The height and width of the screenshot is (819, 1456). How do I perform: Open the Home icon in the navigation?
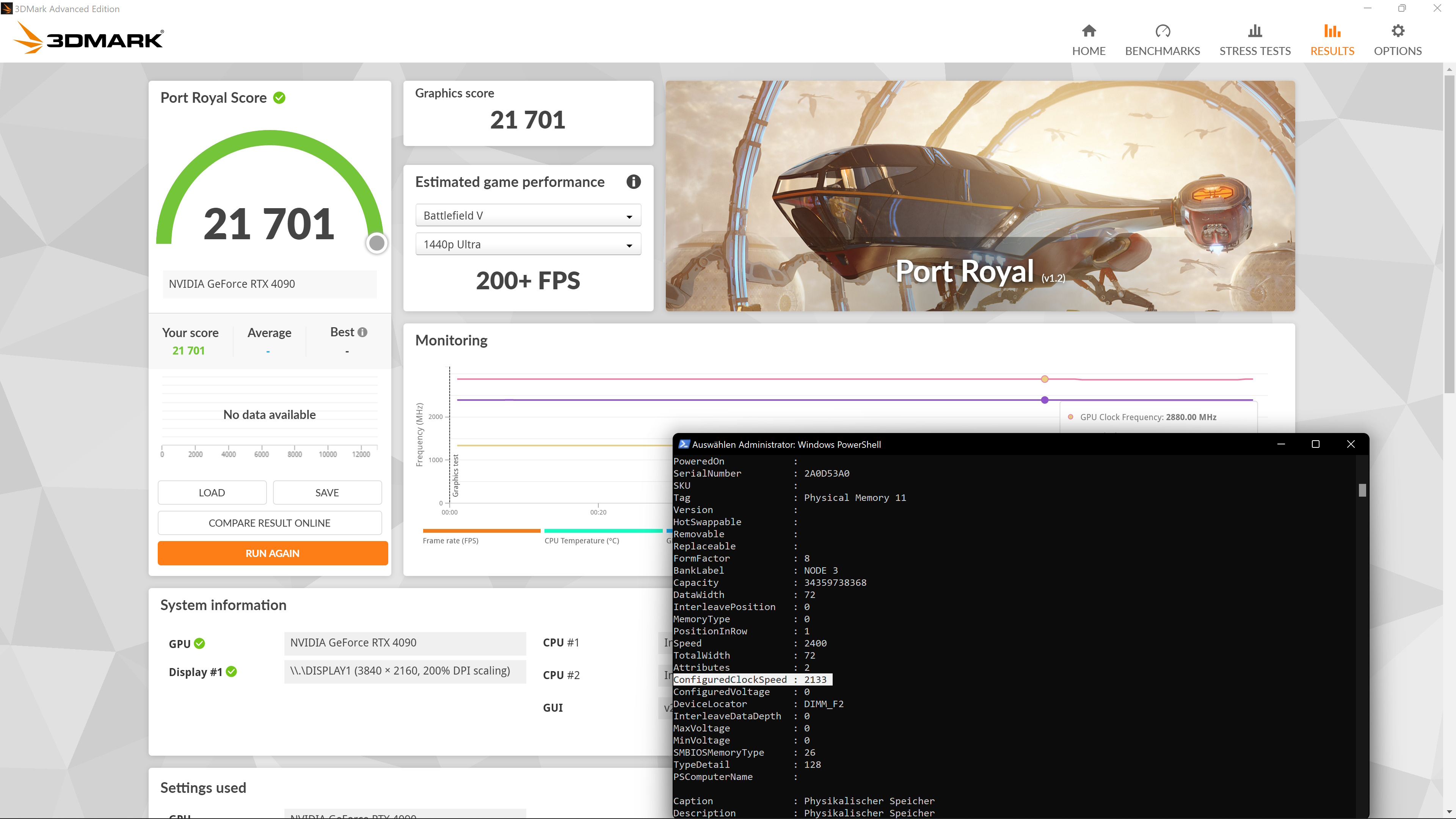click(x=1089, y=30)
